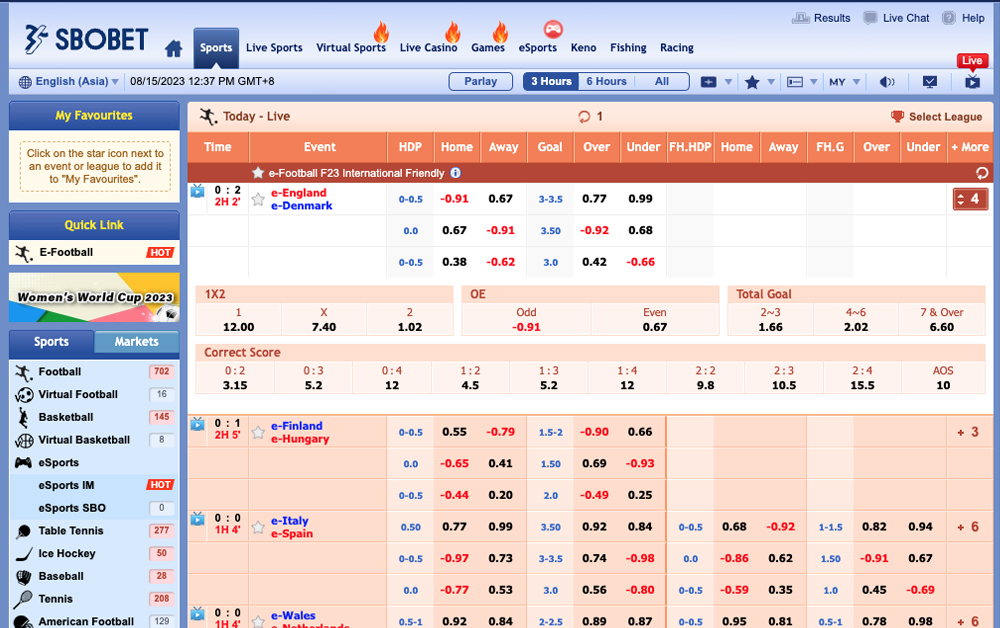Open the globe language icon
The image size is (1000, 628).
pyautogui.click(x=25, y=82)
